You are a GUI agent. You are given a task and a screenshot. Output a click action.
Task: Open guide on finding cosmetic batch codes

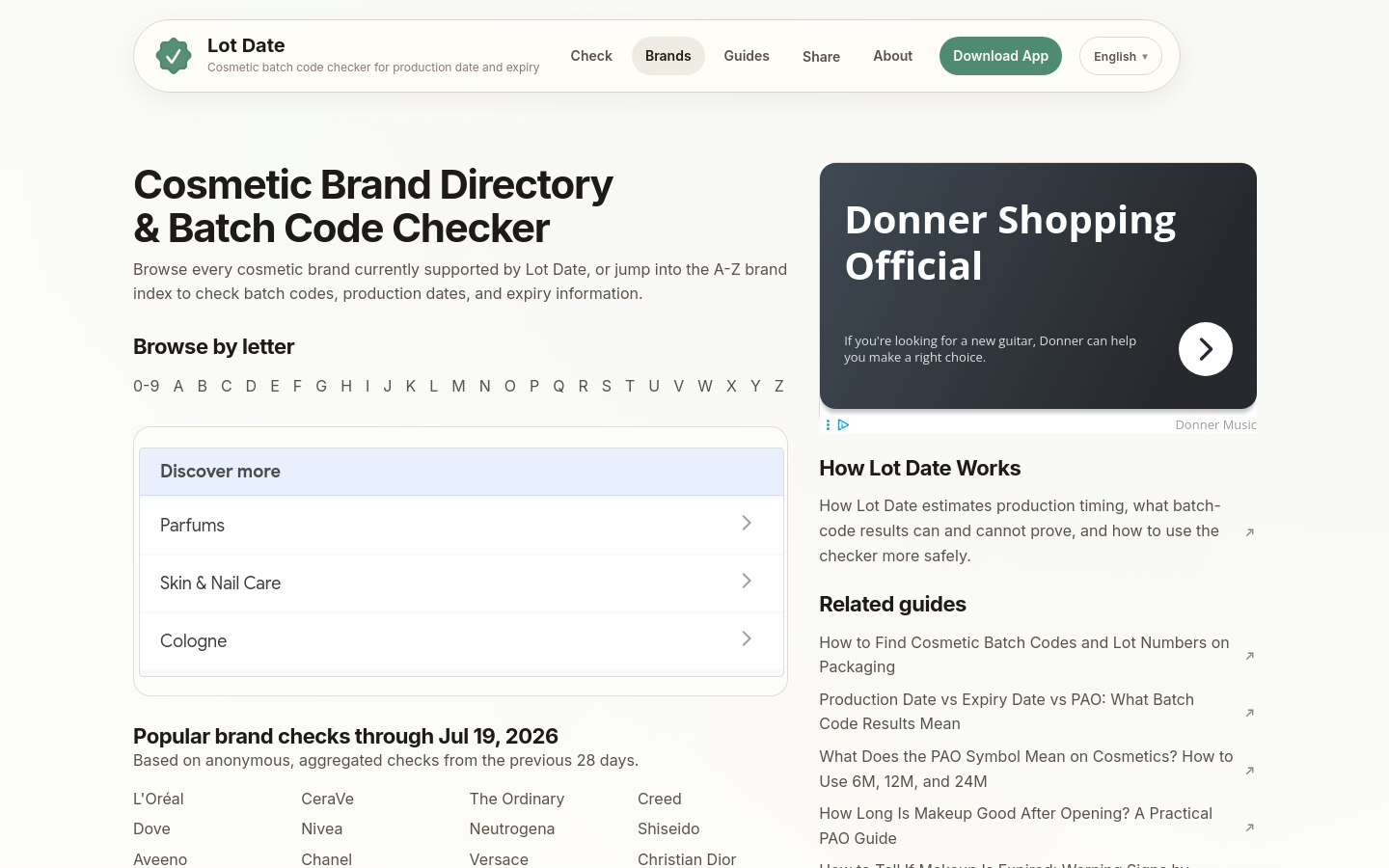pos(1024,654)
